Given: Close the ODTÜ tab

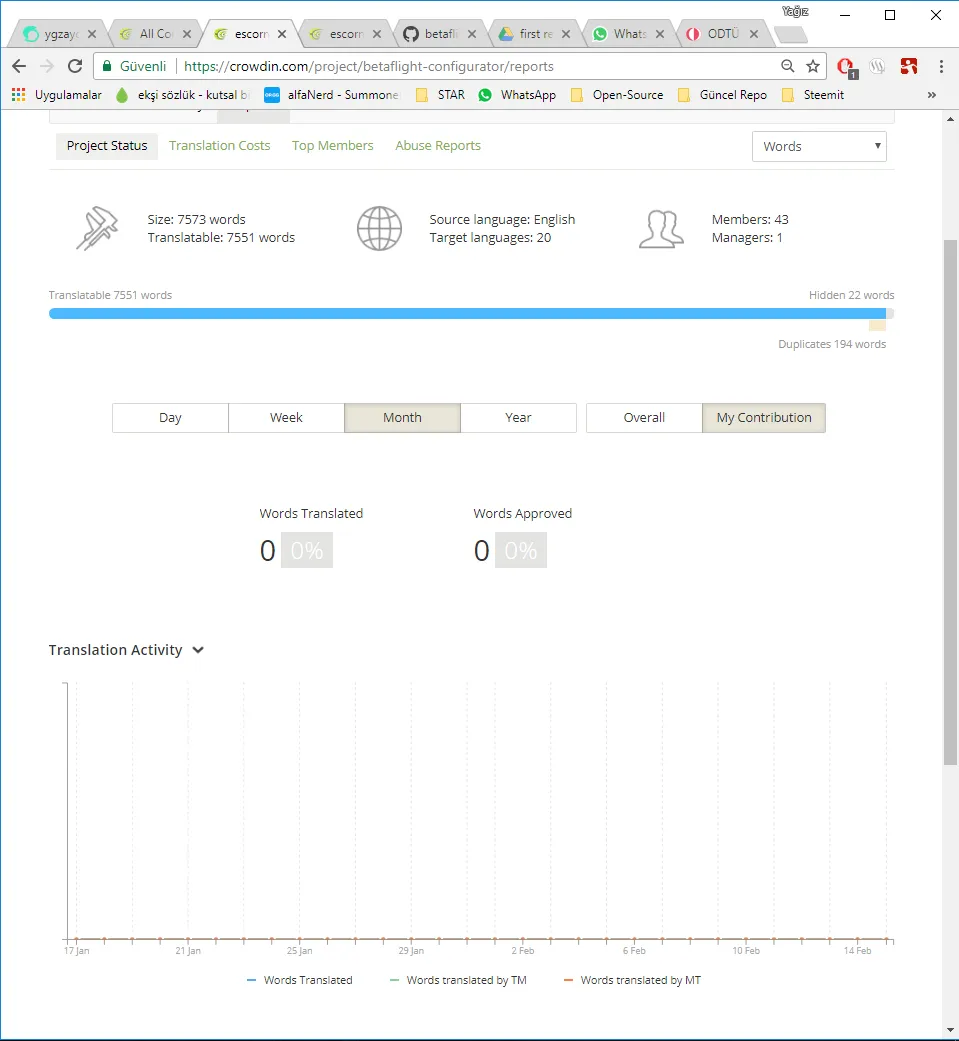Looking at the screenshot, I should (x=754, y=34).
